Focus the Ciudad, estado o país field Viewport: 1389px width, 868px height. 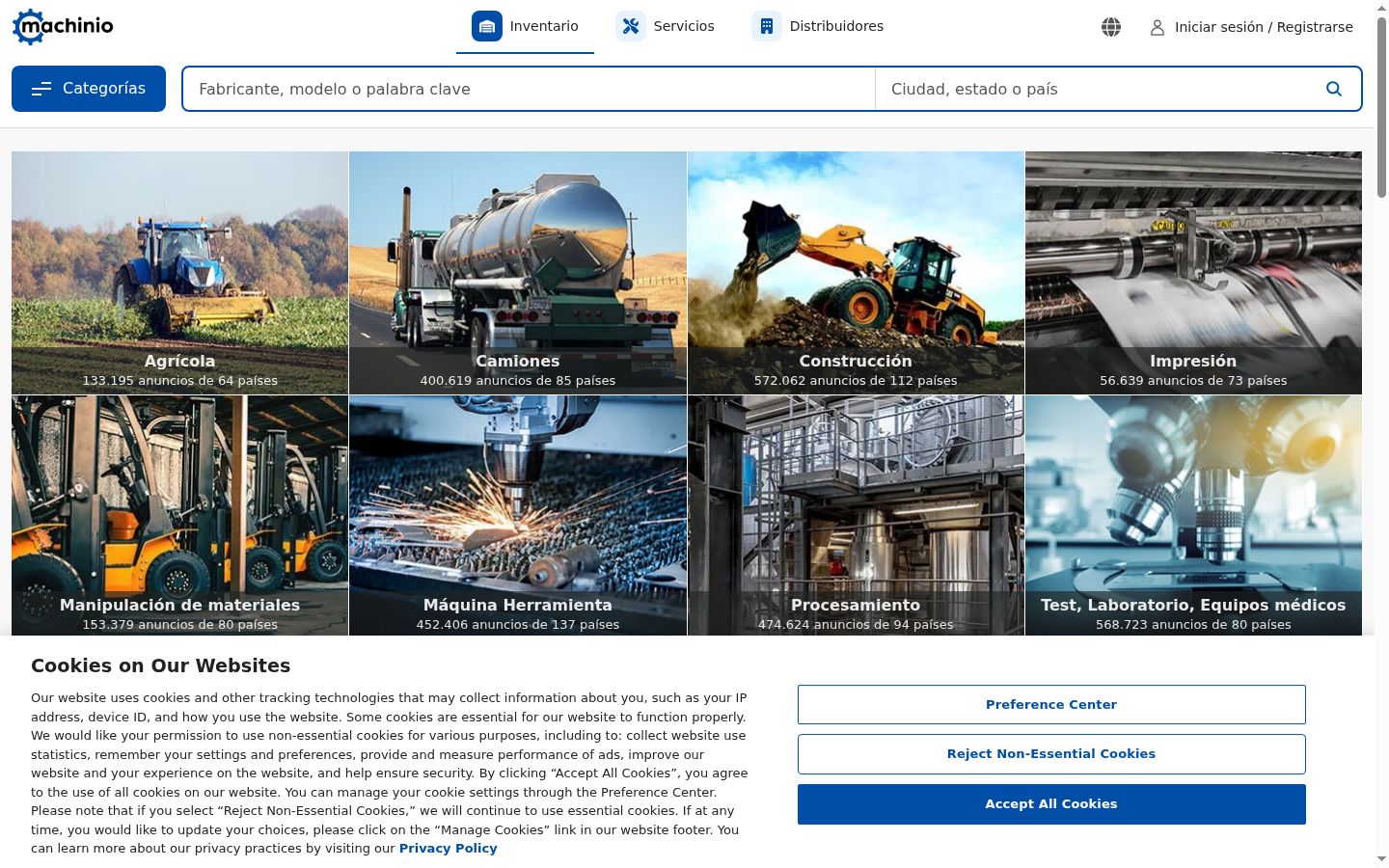pos(1098,89)
